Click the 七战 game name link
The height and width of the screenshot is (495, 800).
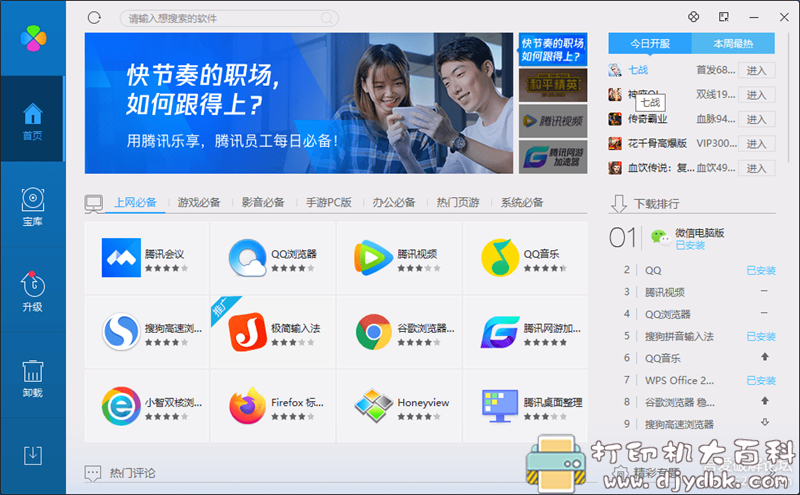click(x=638, y=70)
